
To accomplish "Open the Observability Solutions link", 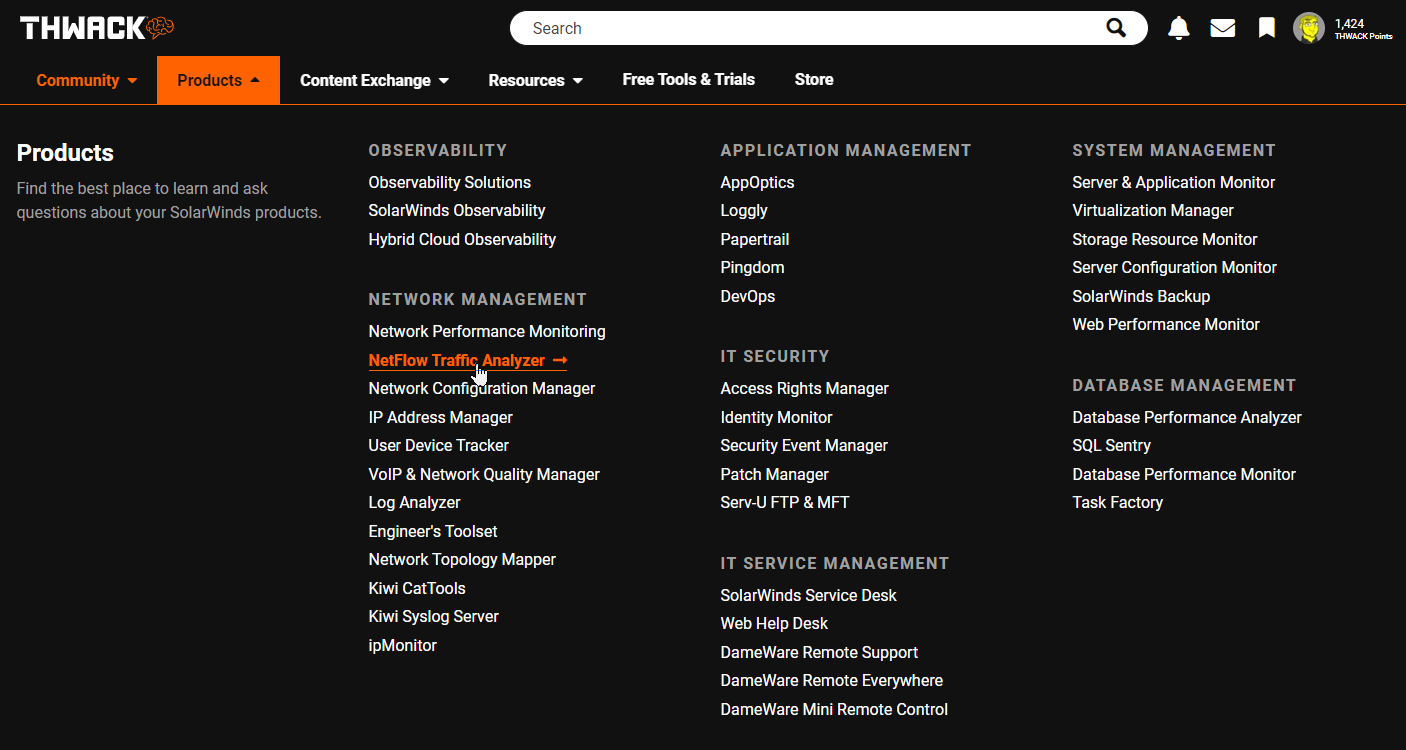I will coord(449,182).
